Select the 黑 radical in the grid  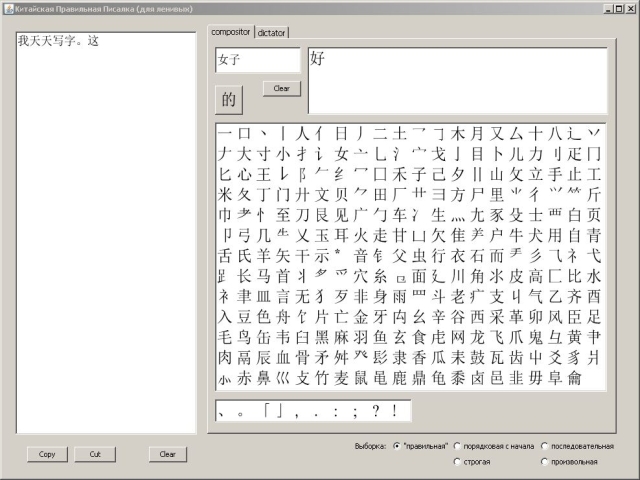pyautogui.click(x=322, y=338)
